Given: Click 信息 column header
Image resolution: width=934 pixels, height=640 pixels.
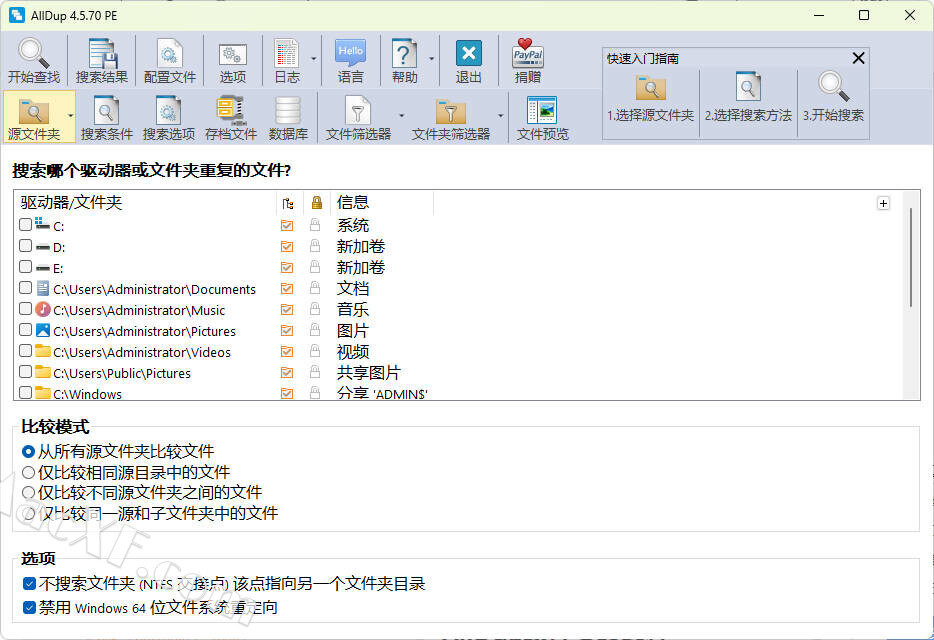Looking at the screenshot, I should tap(353, 203).
